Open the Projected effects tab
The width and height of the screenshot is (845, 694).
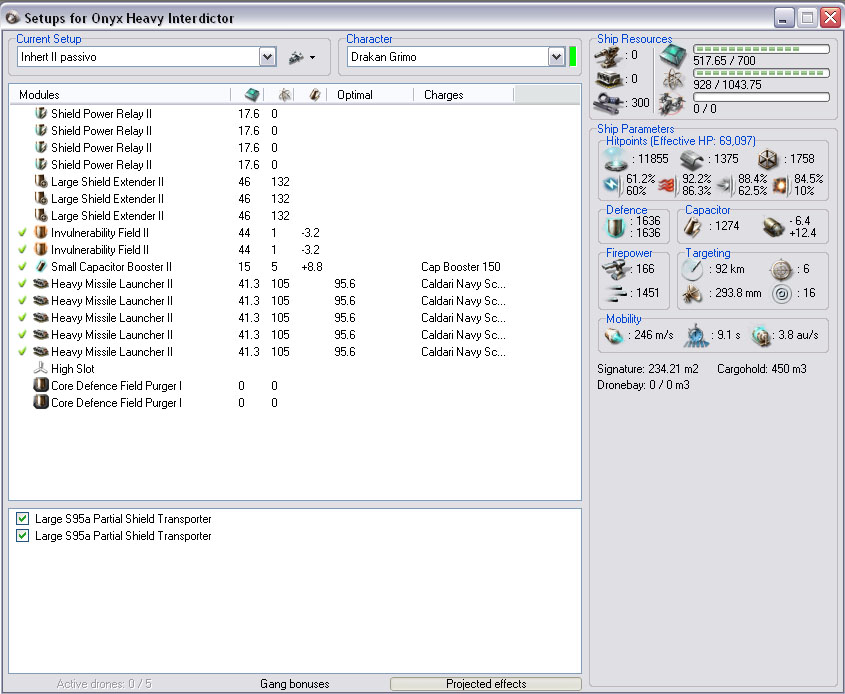(486, 684)
